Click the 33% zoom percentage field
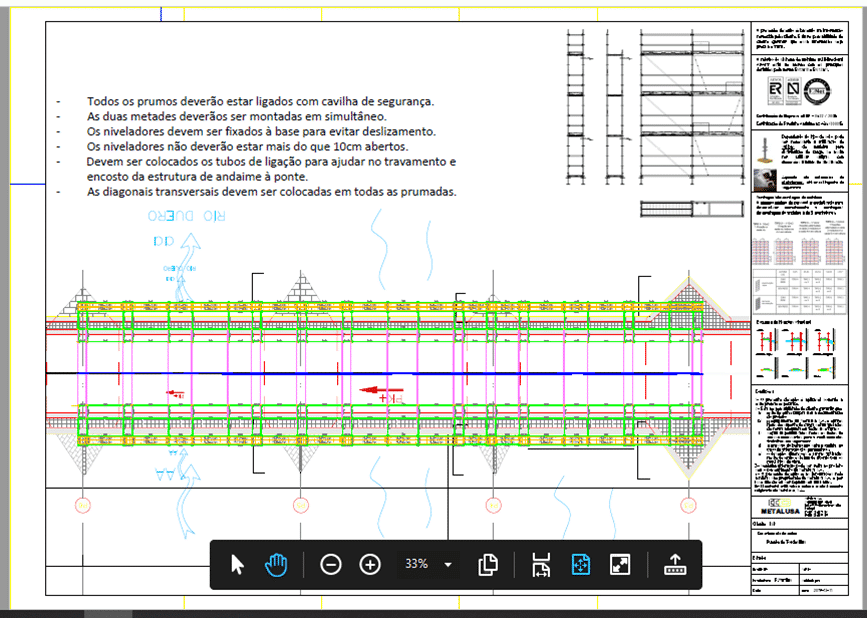Viewport: 867px width, 618px height. coord(417,565)
